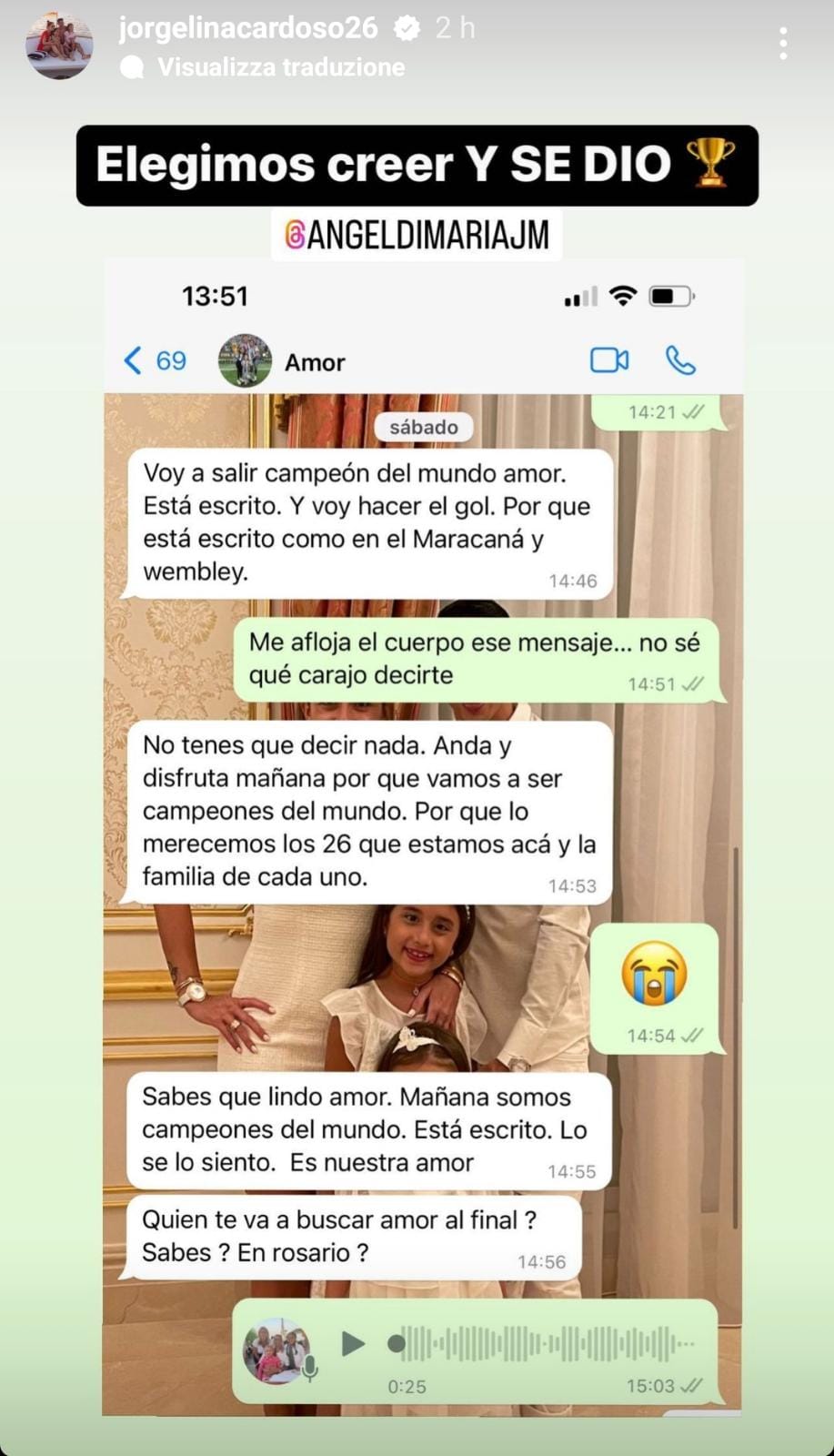Image resolution: width=834 pixels, height=1456 pixels.
Task: Tap Visualizza traduzione
Action: click(x=281, y=67)
